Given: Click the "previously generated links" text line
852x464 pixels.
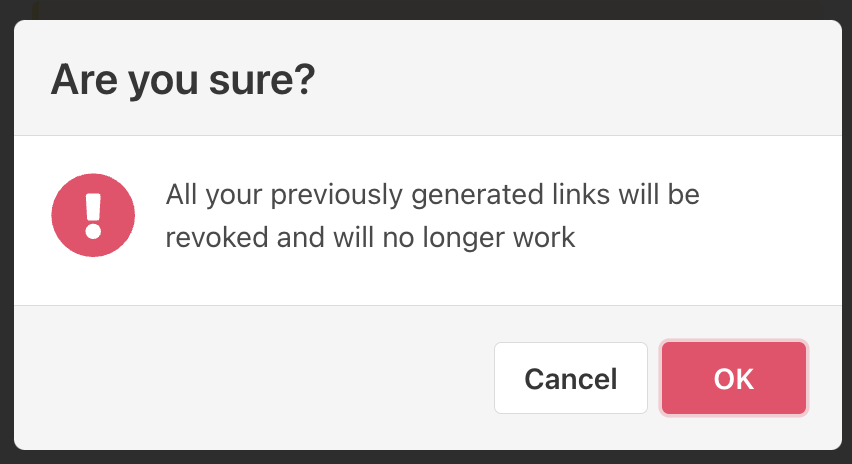Looking at the screenshot, I should pyautogui.click(x=432, y=194).
